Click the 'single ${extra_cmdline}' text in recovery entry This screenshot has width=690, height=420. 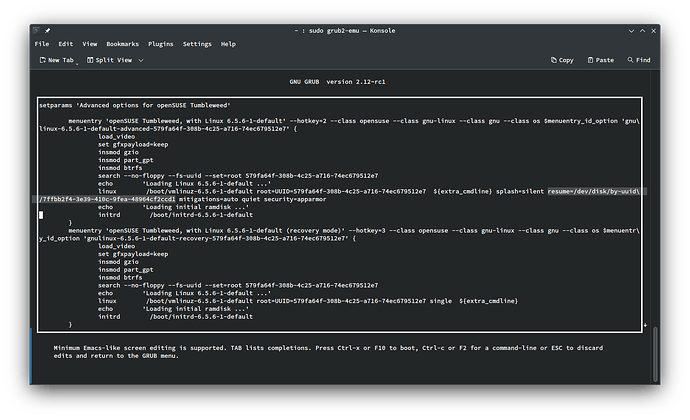pyautogui.click(x=473, y=301)
